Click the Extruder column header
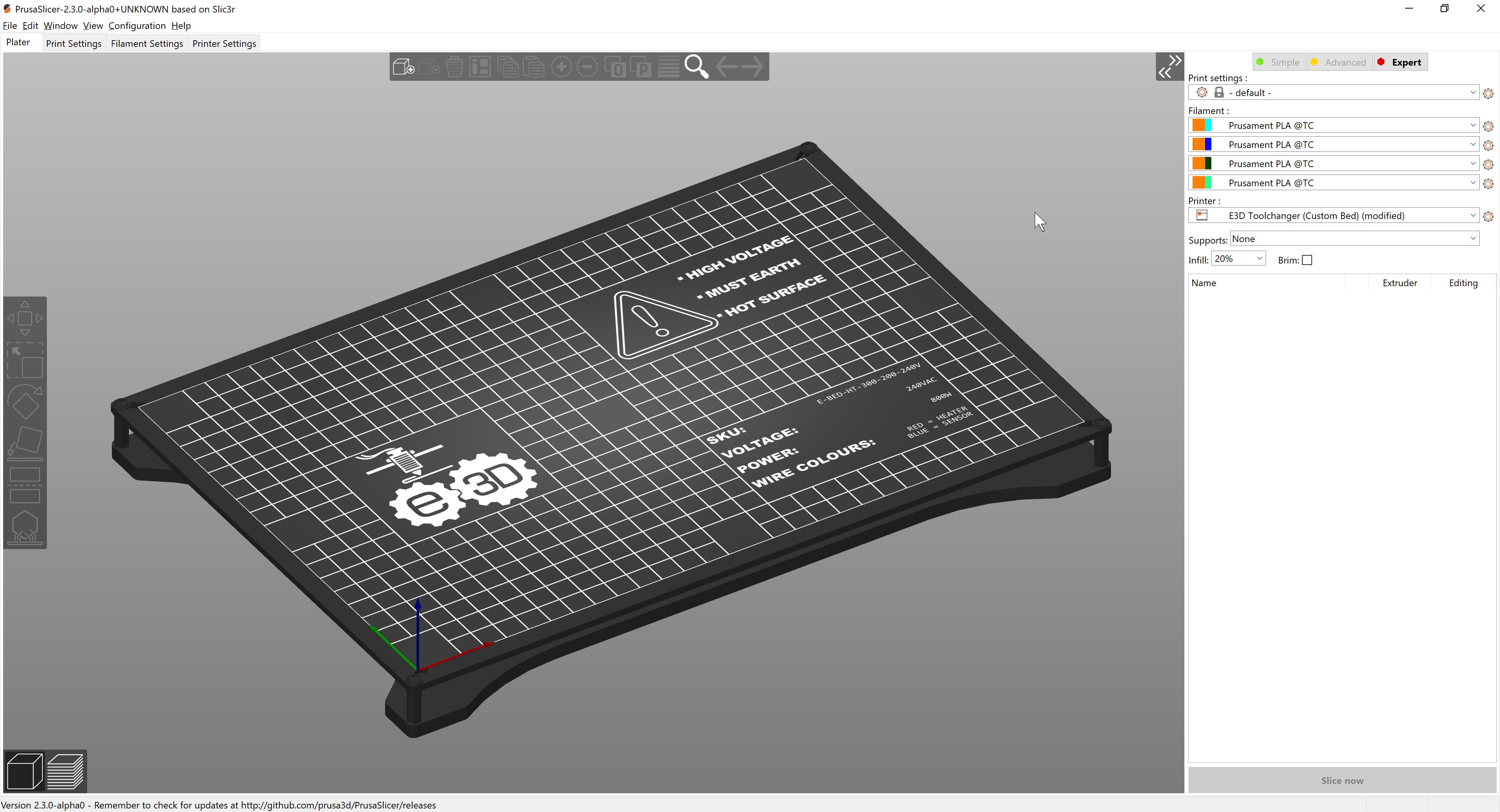The height and width of the screenshot is (812, 1500). click(x=1400, y=283)
